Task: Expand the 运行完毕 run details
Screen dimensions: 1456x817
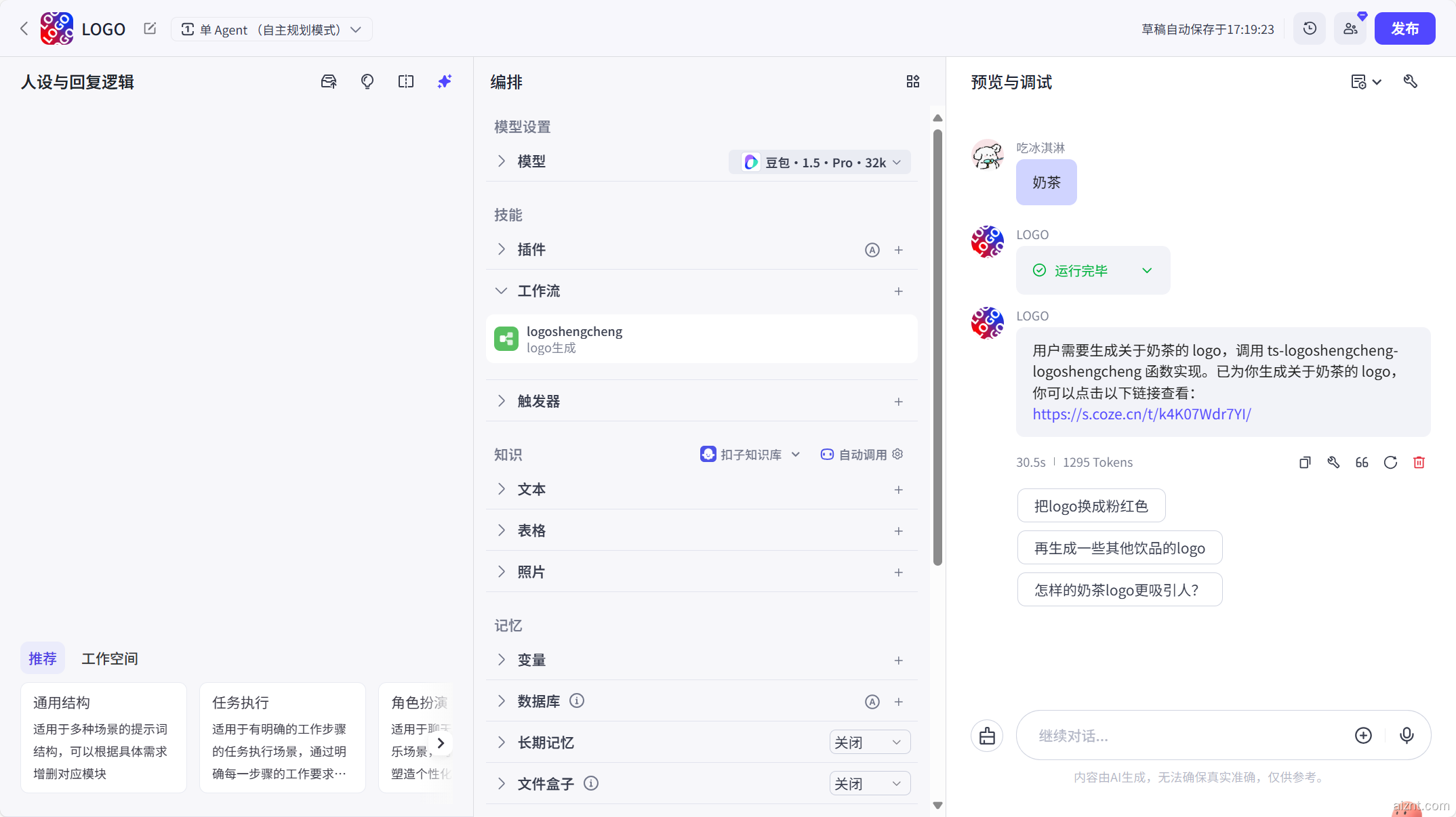Action: point(1093,270)
